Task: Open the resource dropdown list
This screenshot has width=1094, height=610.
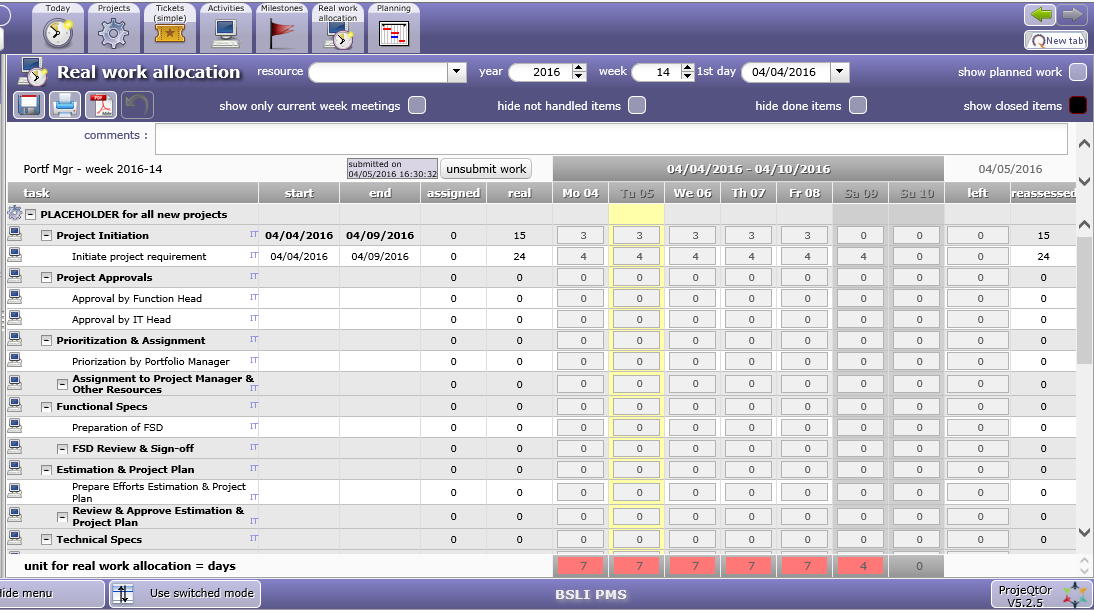Action: [x=457, y=72]
